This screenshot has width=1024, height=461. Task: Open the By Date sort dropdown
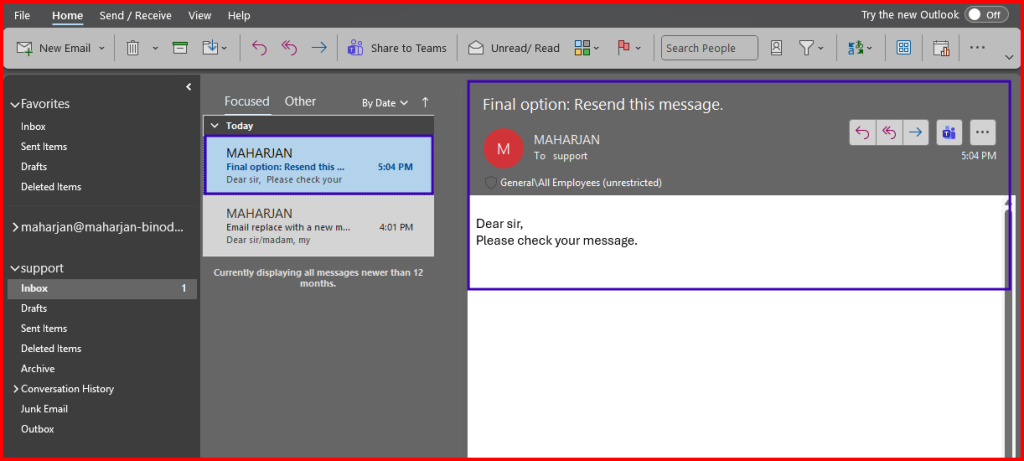(384, 103)
